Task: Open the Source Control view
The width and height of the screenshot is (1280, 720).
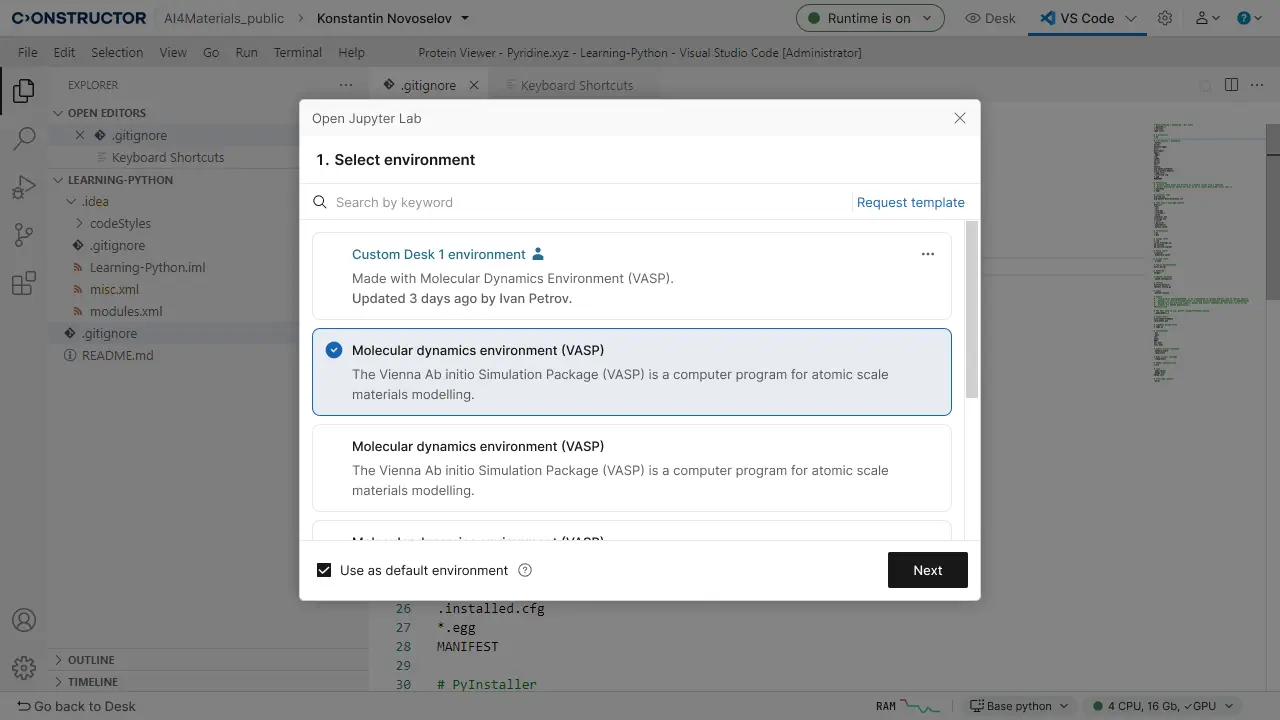Action: (x=24, y=235)
